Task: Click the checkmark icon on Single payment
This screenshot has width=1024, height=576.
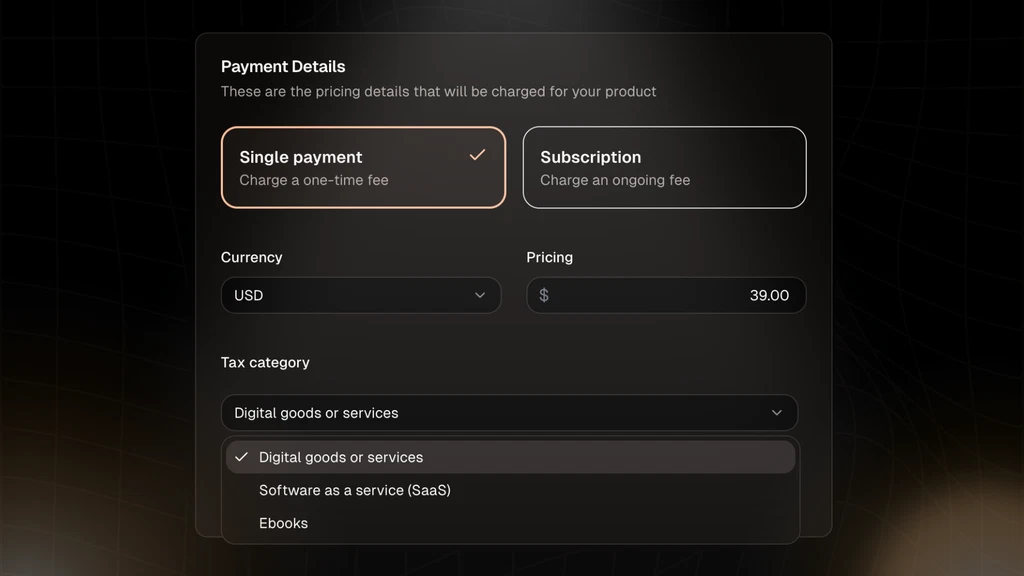Action: pos(478,155)
